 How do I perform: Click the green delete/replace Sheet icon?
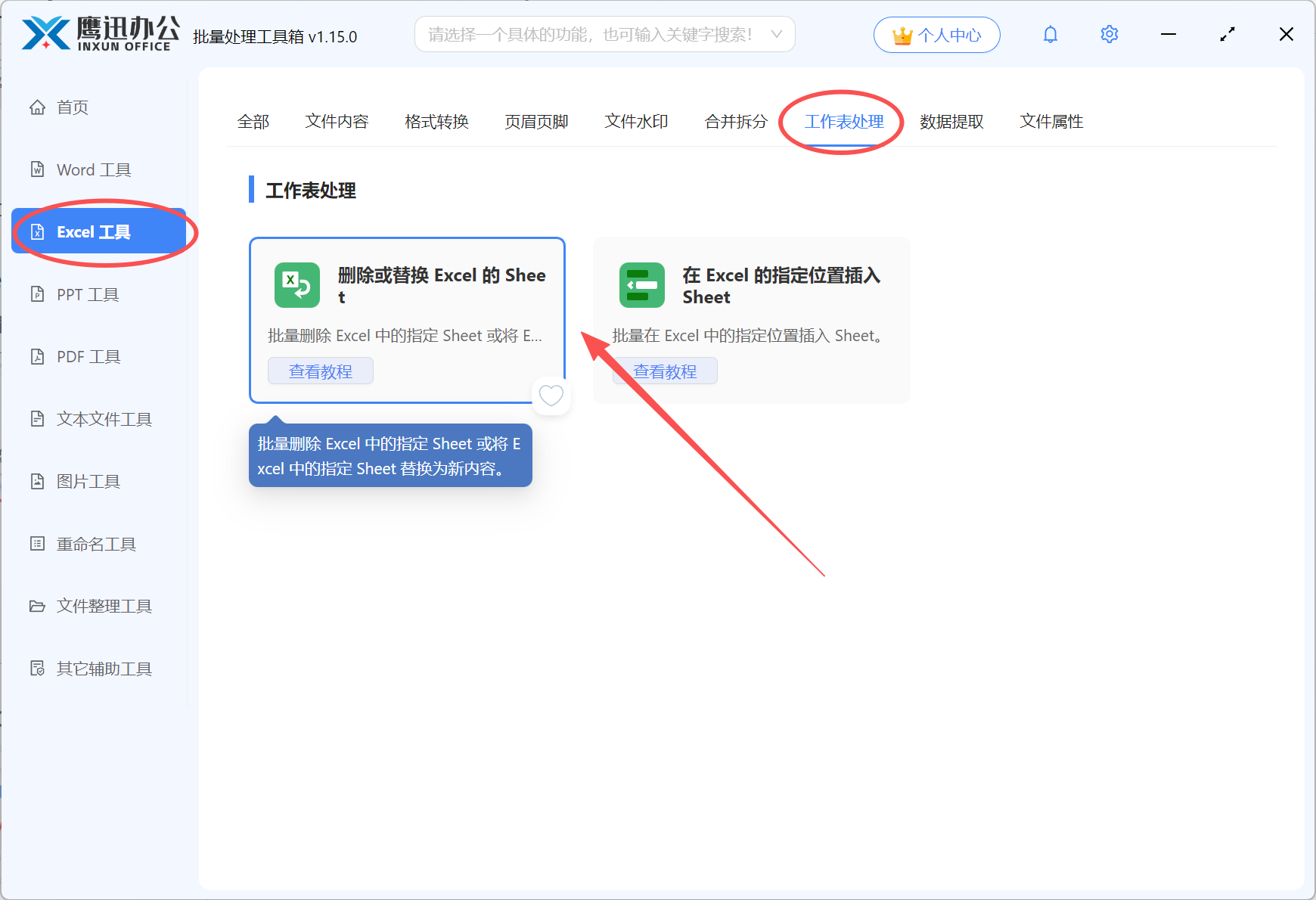296,285
